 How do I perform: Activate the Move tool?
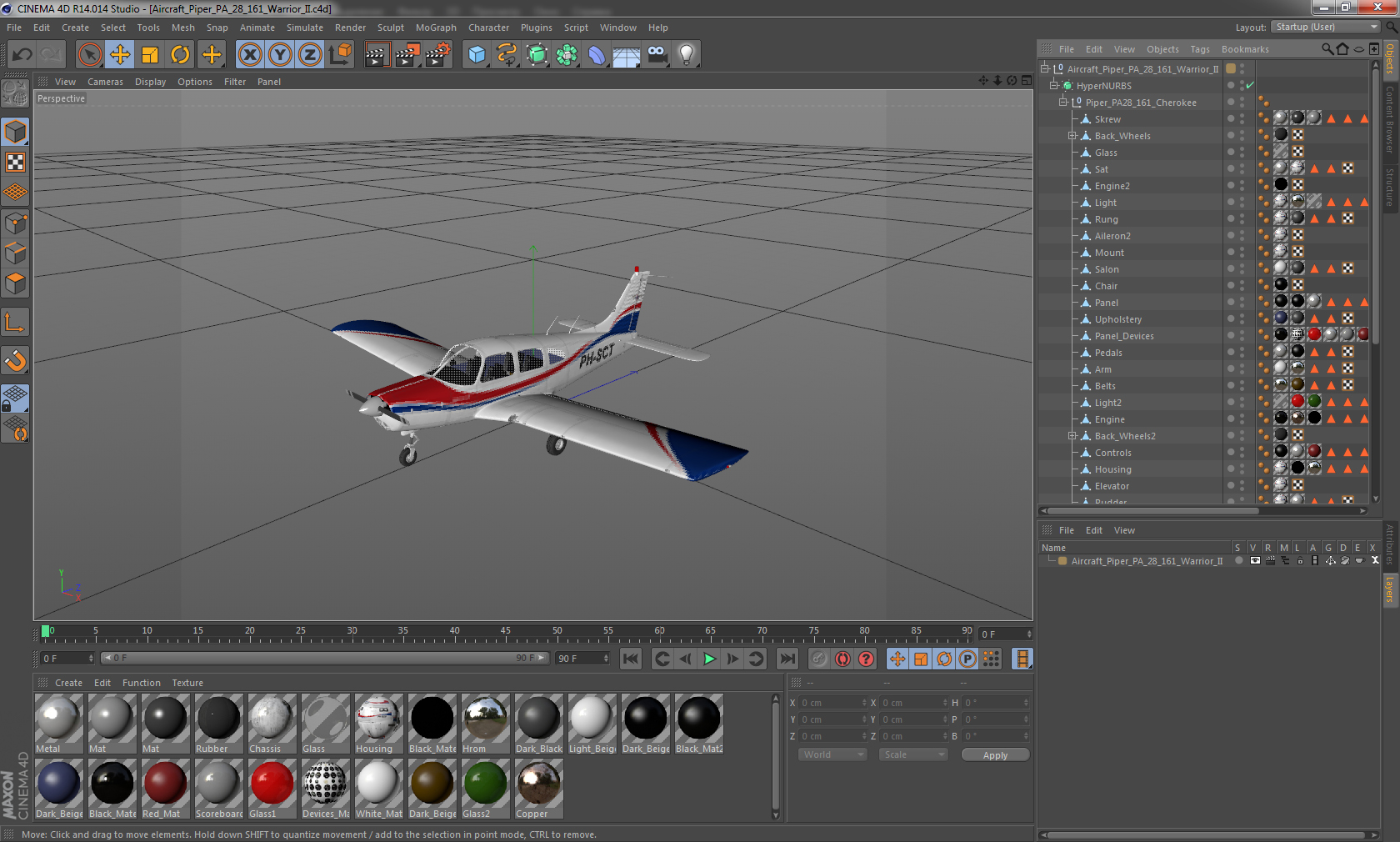click(120, 55)
